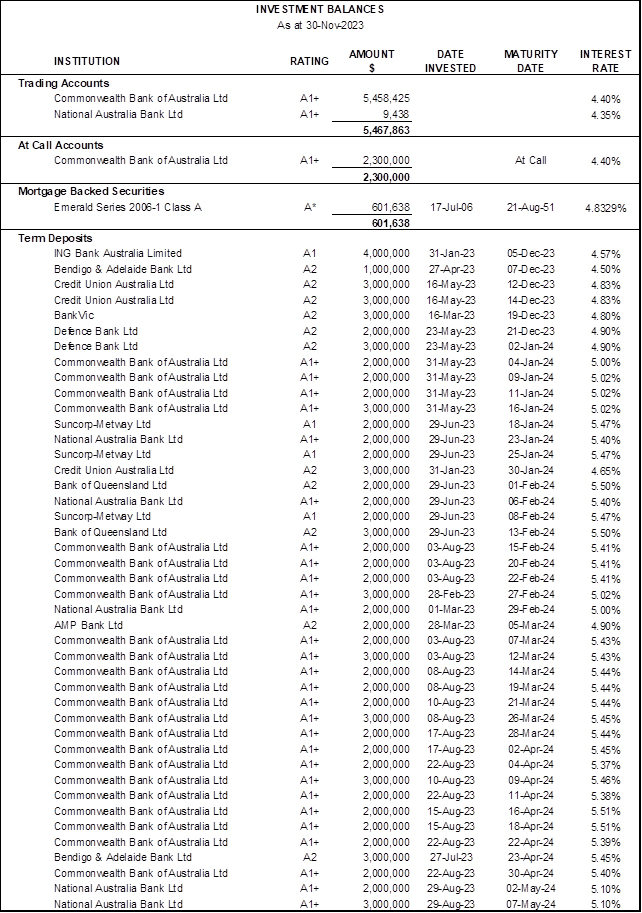Select ING Bank Australia Limited row
The image size is (642, 913).
tap(320, 253)
